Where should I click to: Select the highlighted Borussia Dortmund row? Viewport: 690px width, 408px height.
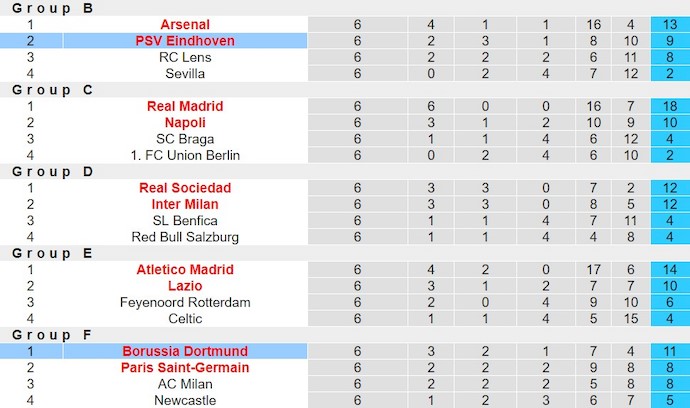[185, 351]
